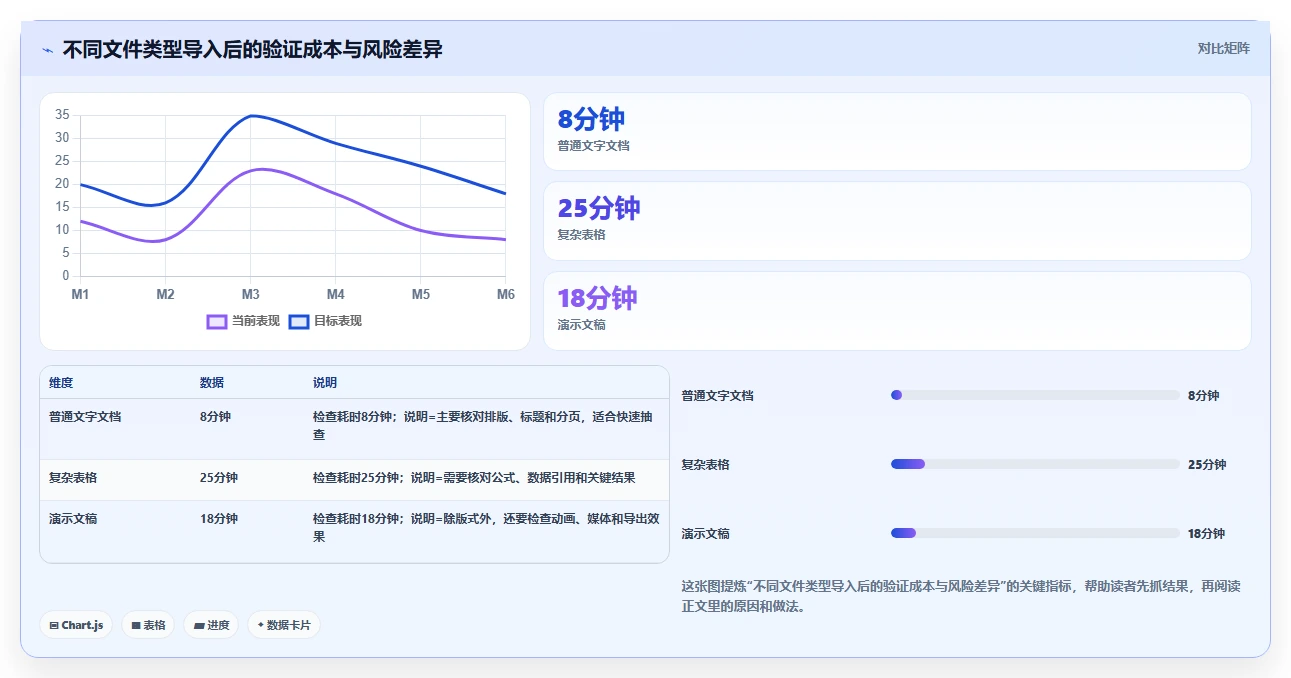Viewport: 1291px width, 678px height.
Task: Click the 普通文字文档 progress bar
Action: (1035, 395)
